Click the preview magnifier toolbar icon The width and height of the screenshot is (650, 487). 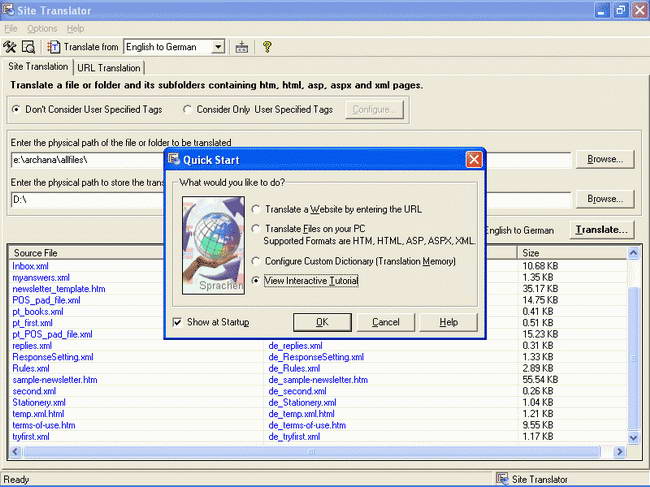click(x=28, y=47)
